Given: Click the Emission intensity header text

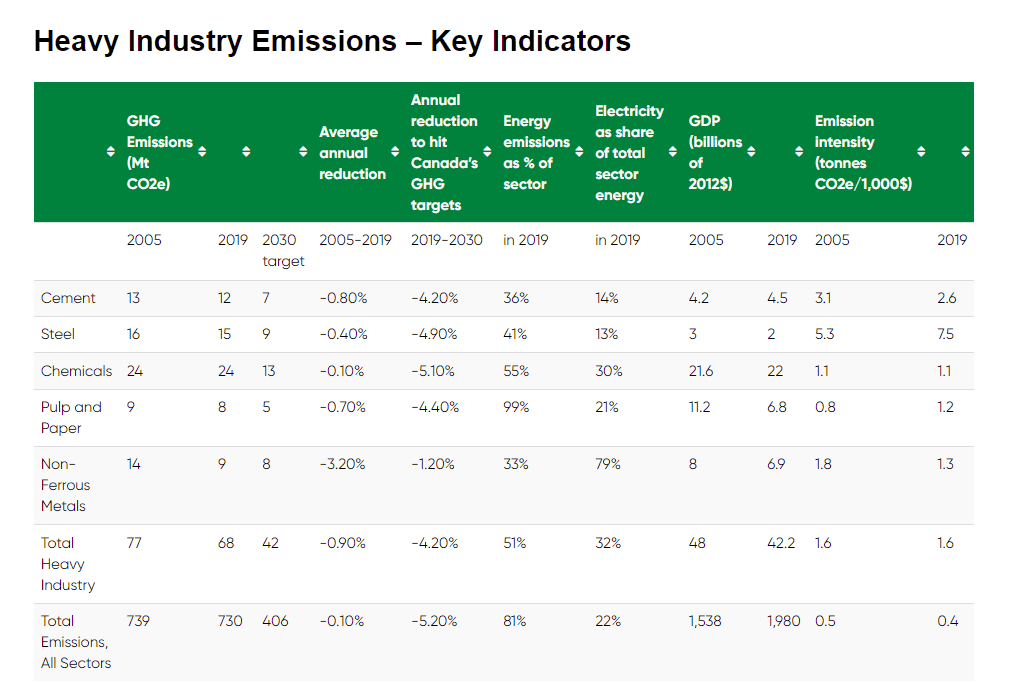Looking at the screenshot, I should click(x=862, y=152).
